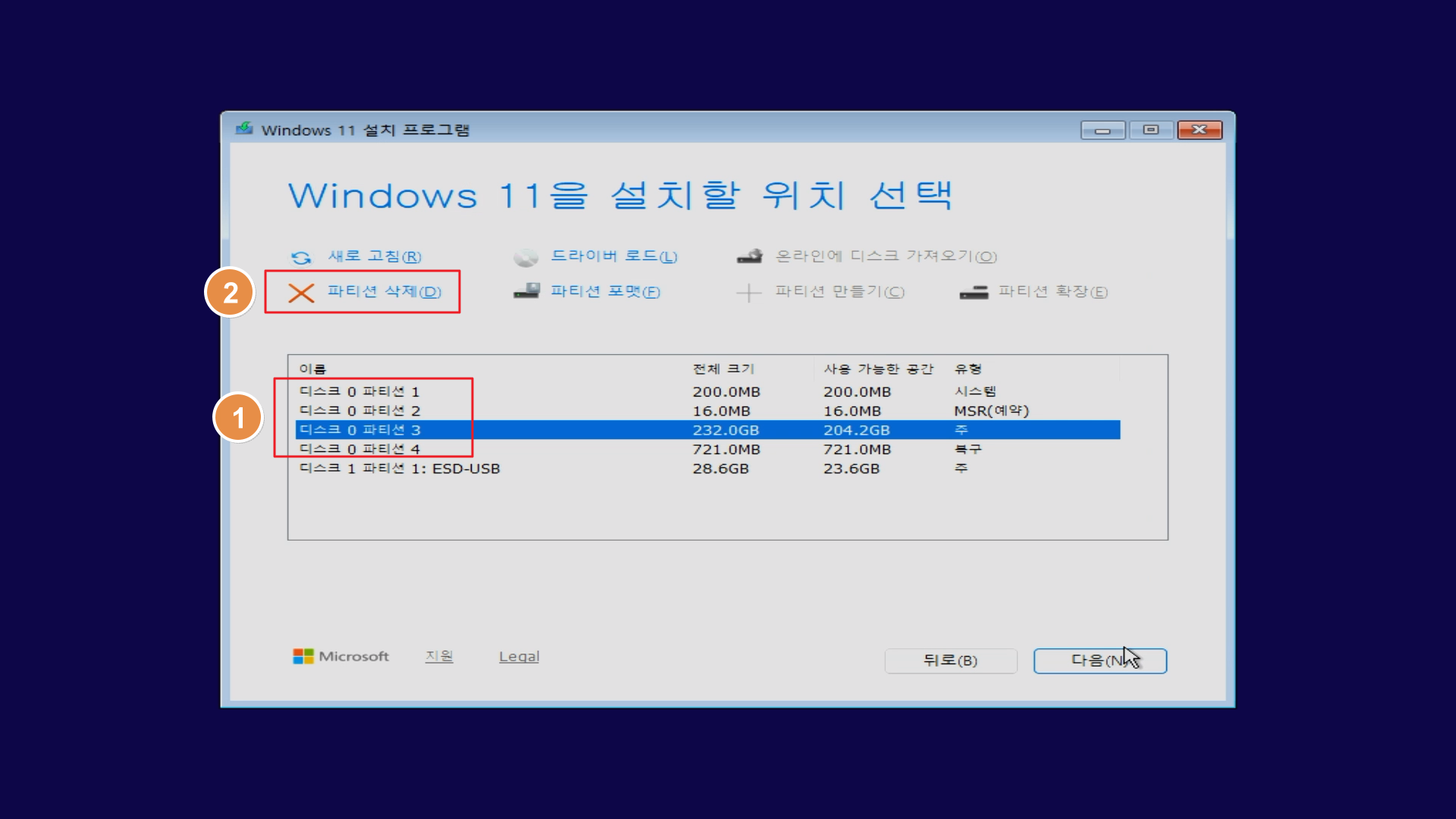This screenshot has width=1456, height=819.
Task: Click the load driver disc icon
Action: (526, 258)
